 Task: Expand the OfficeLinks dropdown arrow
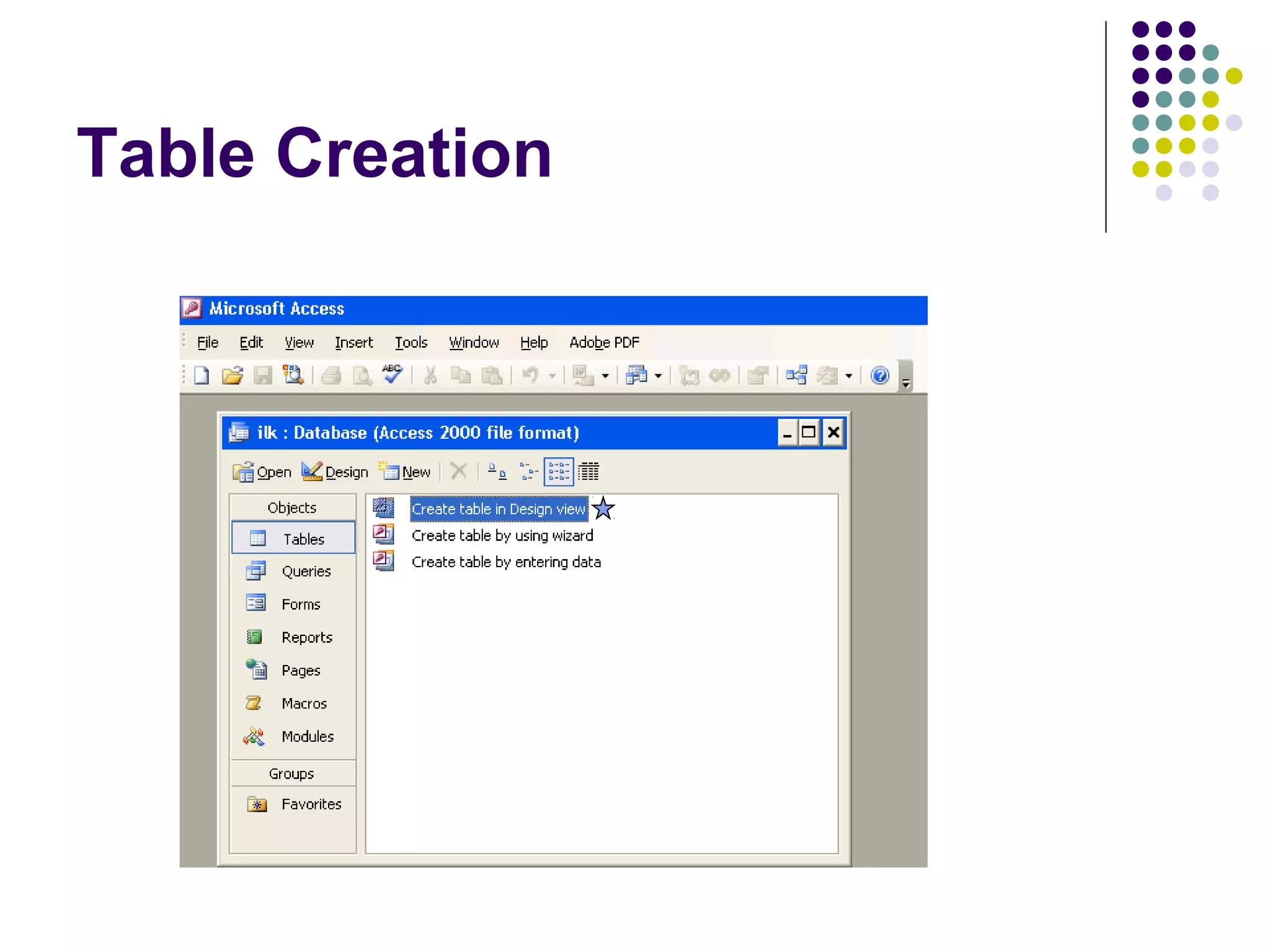point(605,376)
